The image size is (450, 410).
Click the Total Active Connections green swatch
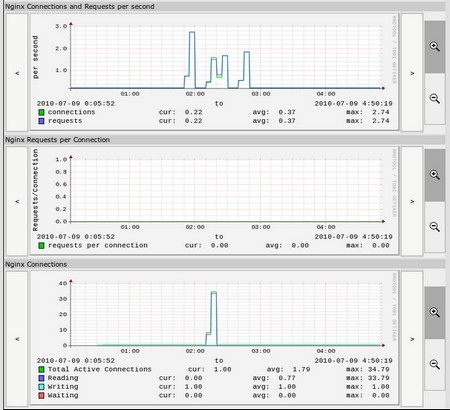pos(41,369)
